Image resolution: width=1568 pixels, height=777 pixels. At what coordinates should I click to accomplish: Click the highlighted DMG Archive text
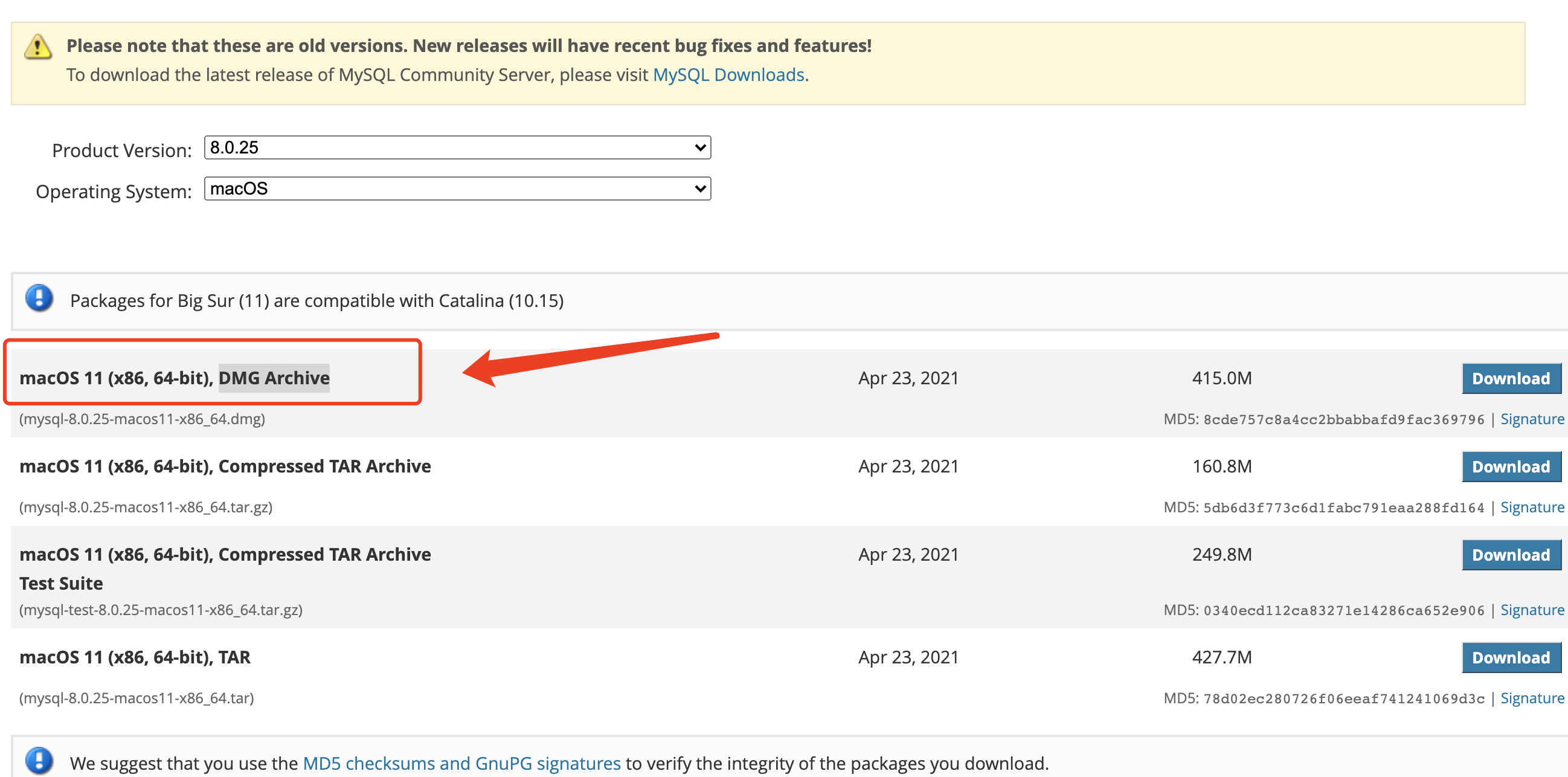coord(274,378)
